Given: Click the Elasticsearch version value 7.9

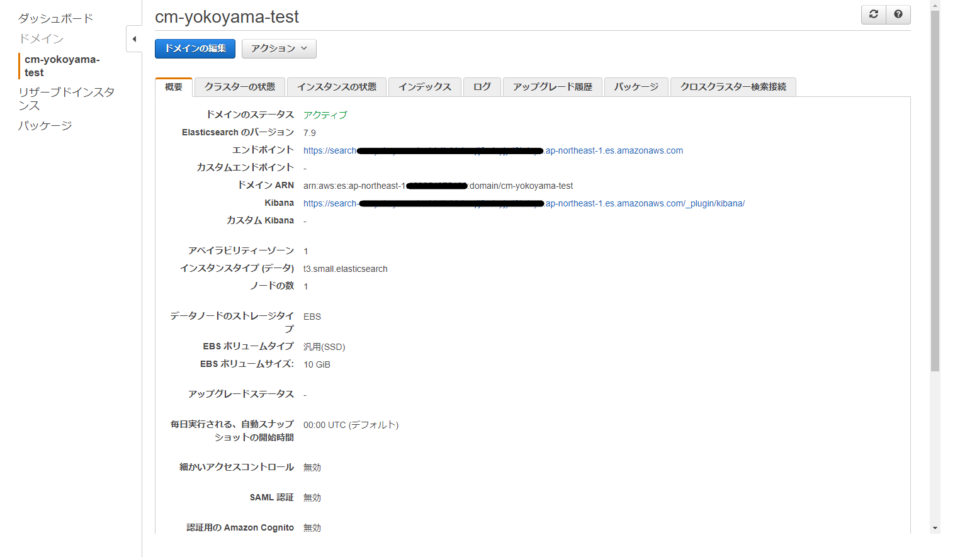Looking at the screenshot, I should coord(310,133).
